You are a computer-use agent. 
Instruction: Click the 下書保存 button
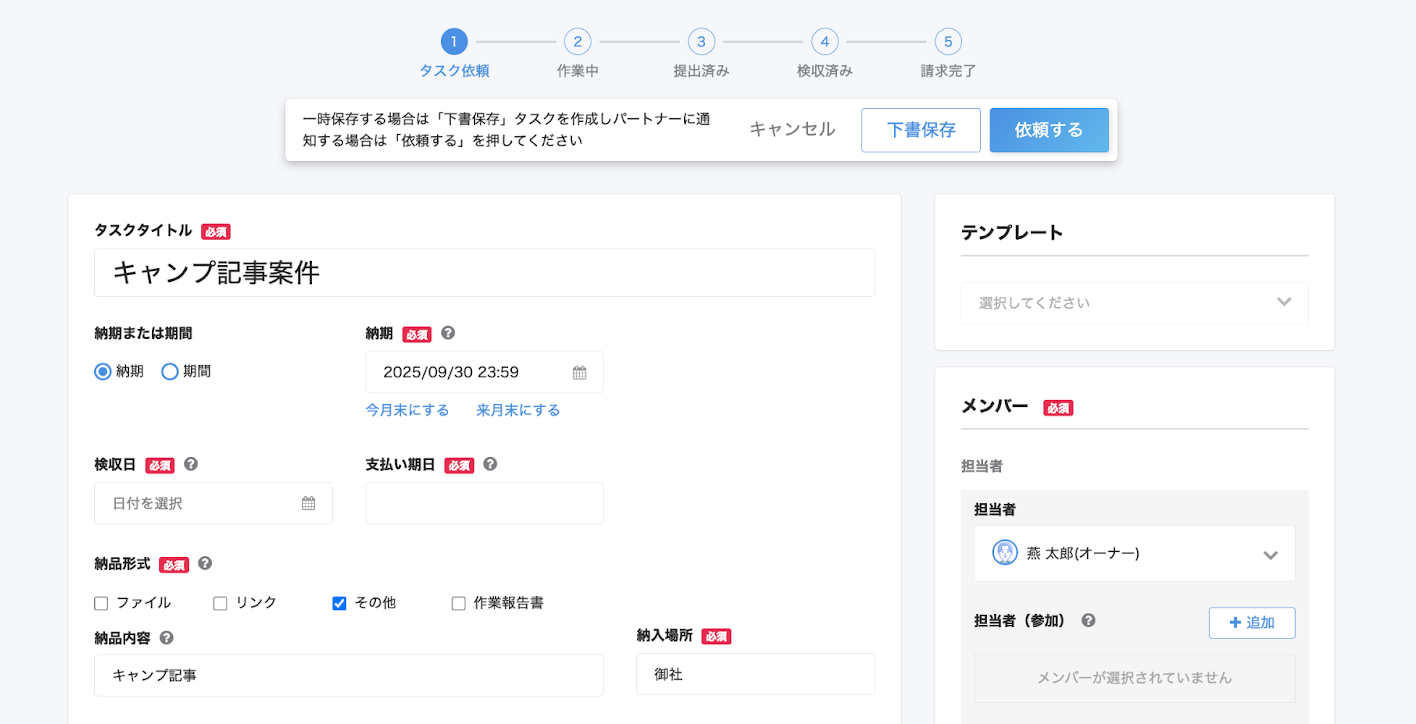click(x=921, y=130)
